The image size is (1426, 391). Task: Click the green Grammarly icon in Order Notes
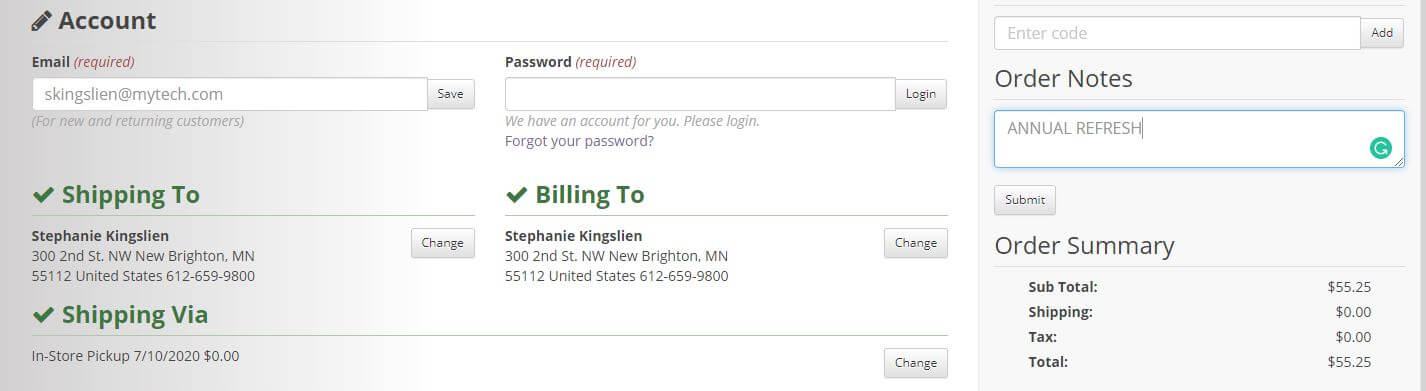(1380, 149)
